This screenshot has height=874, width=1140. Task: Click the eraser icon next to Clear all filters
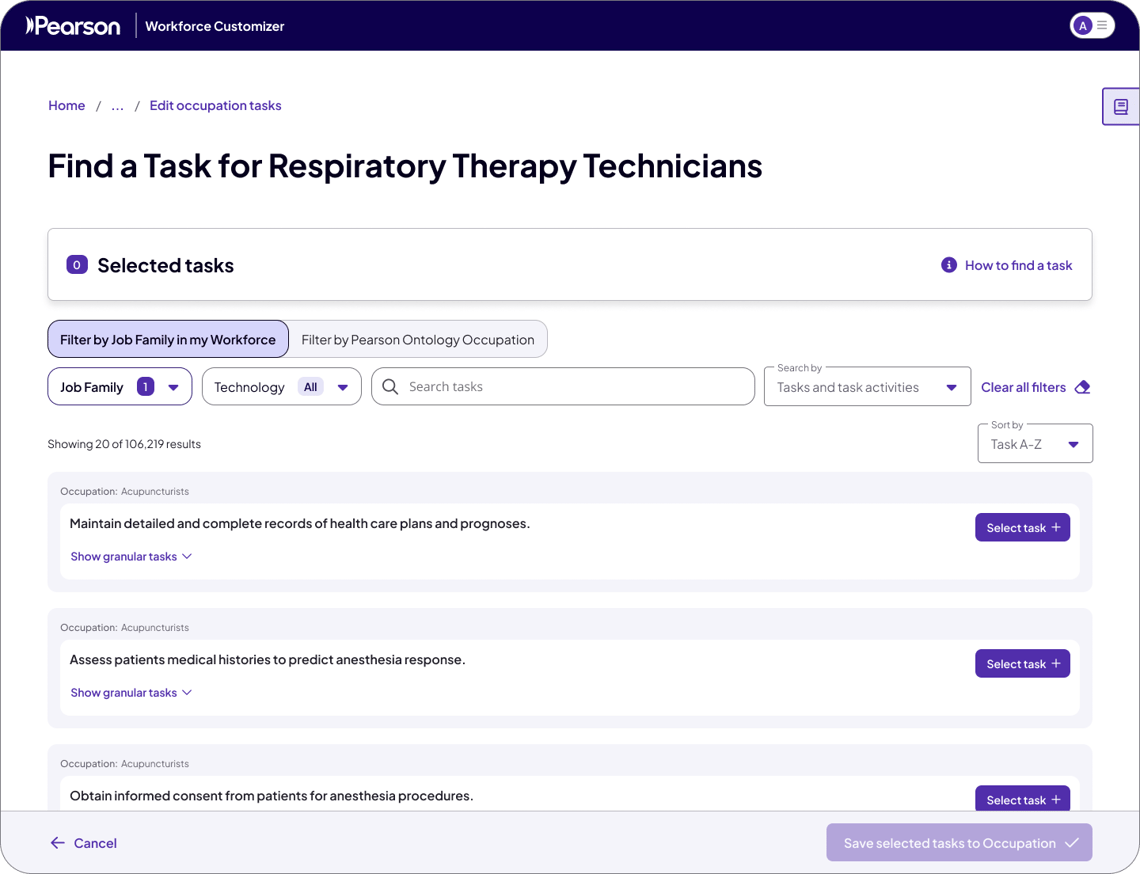tap(1082, 387)
